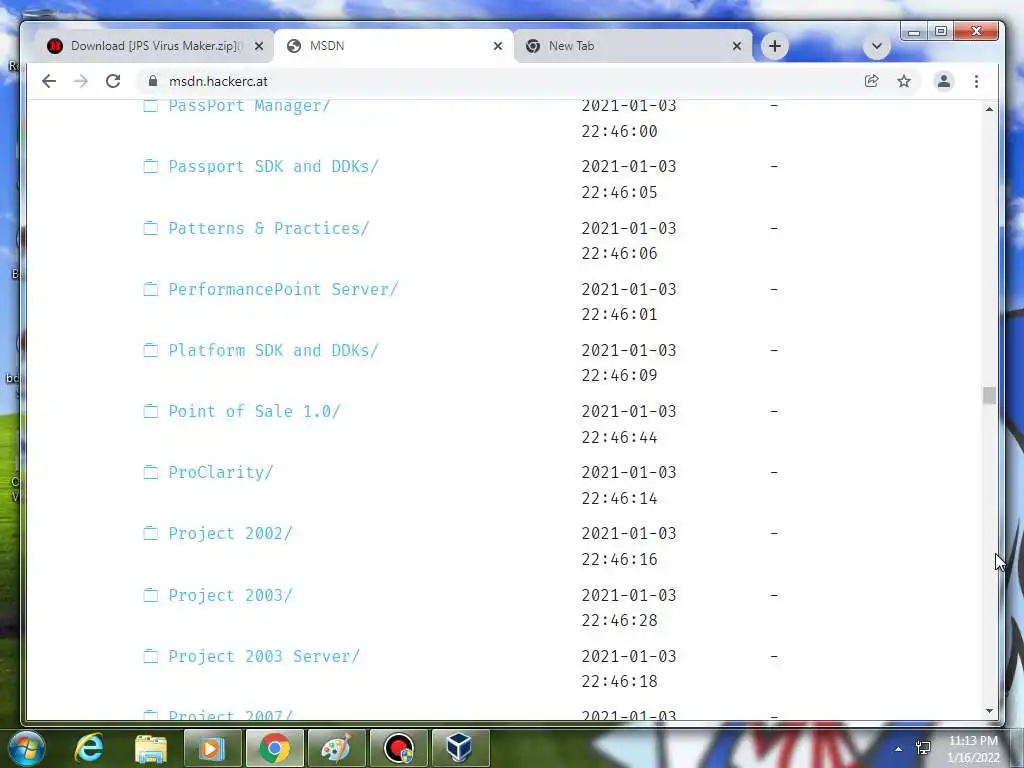The image size is (1024, 768).
Task: Click the page scrollbar down arrow
Action: click(989, 711)
